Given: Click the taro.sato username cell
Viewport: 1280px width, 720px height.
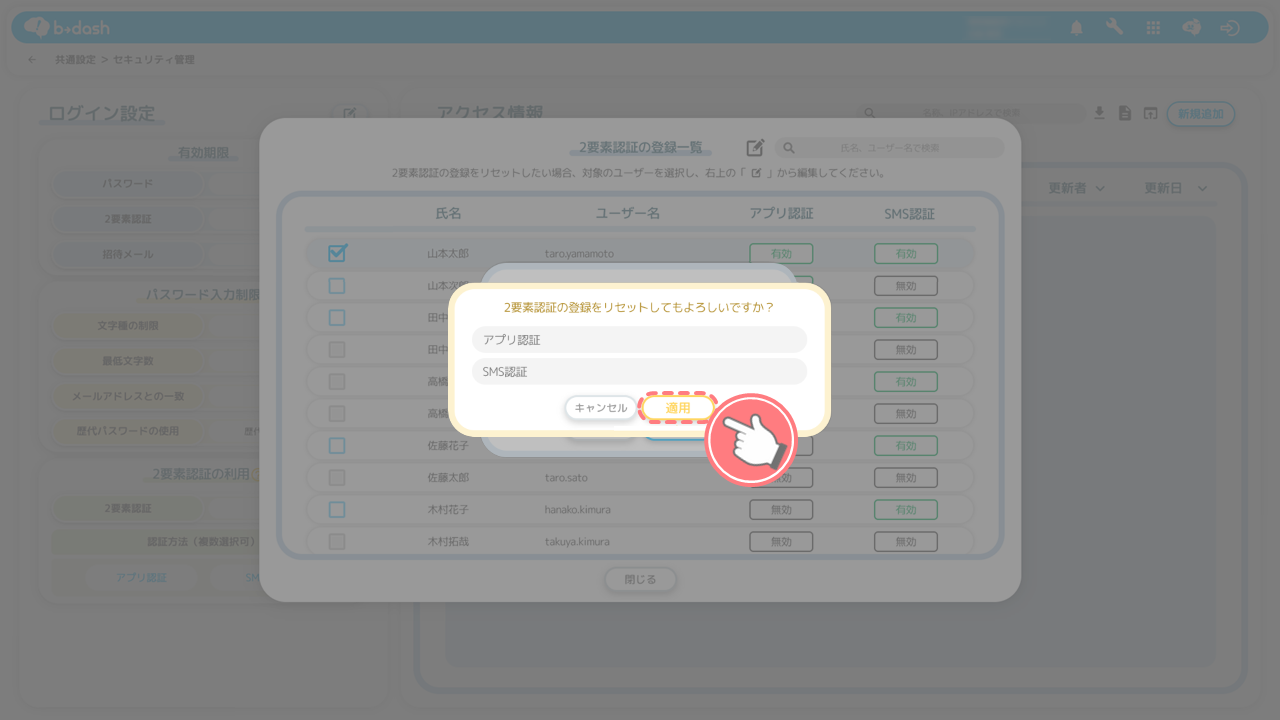Looking at the screenshot, I should [x=566, y=477].
